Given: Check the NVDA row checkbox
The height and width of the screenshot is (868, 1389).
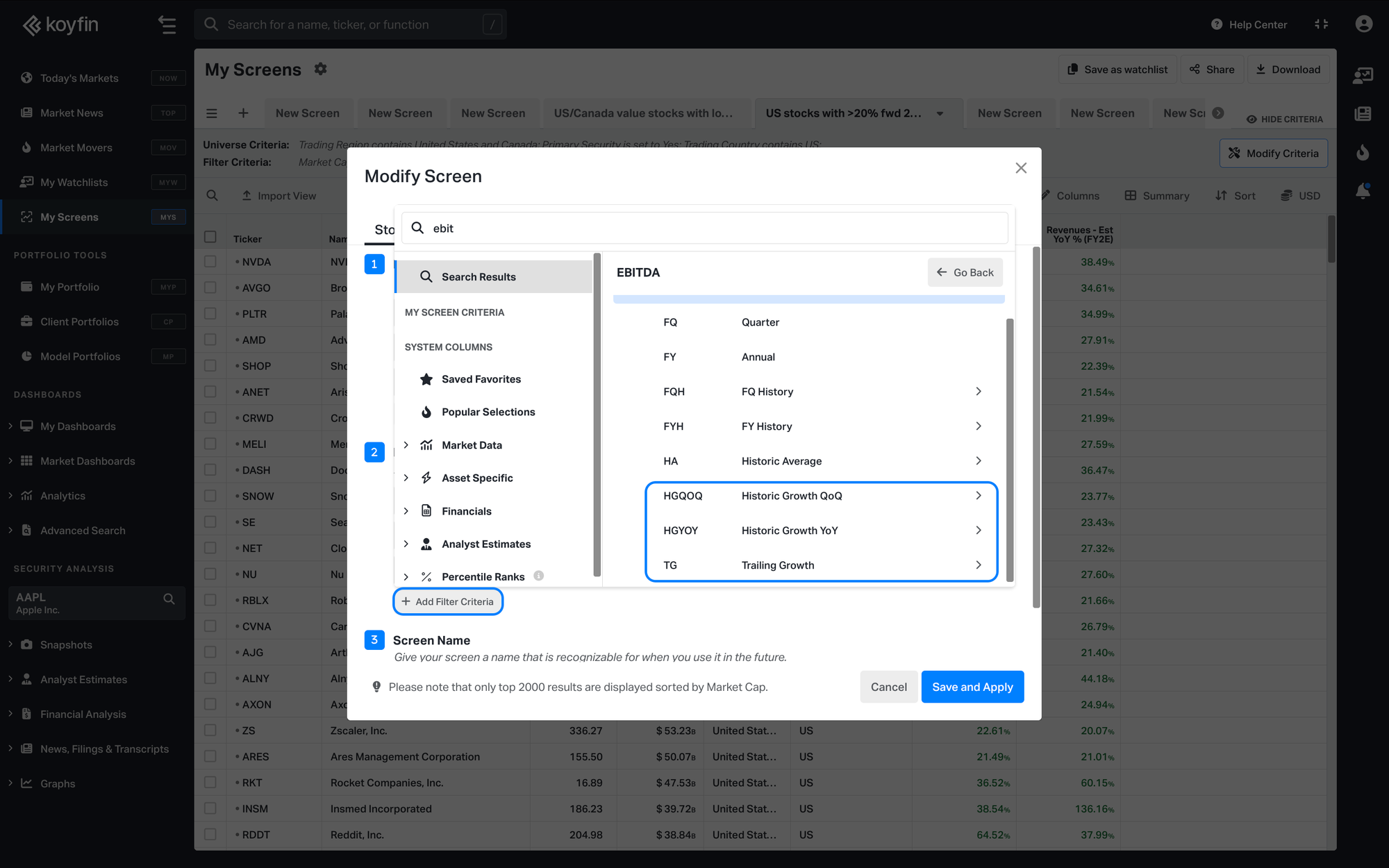Looking at the screenshot, I should point(210,262).
